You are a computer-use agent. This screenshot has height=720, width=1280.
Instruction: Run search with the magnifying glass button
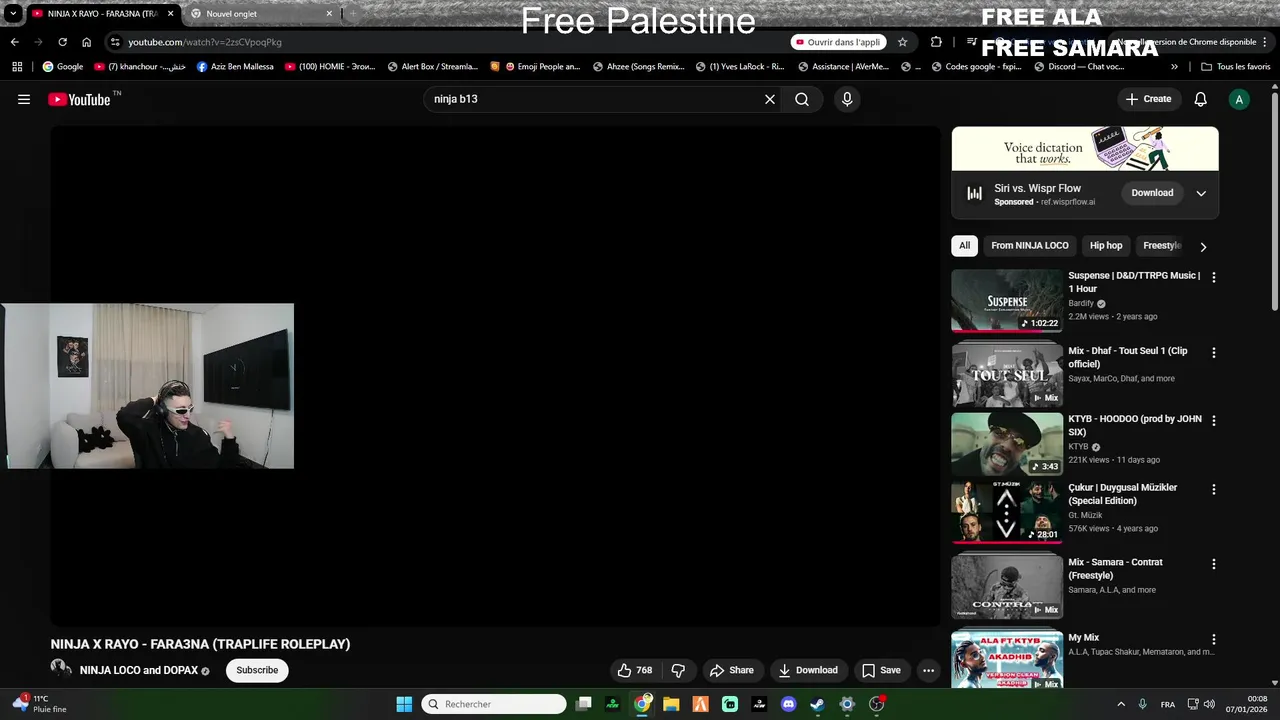pos(802,99)
